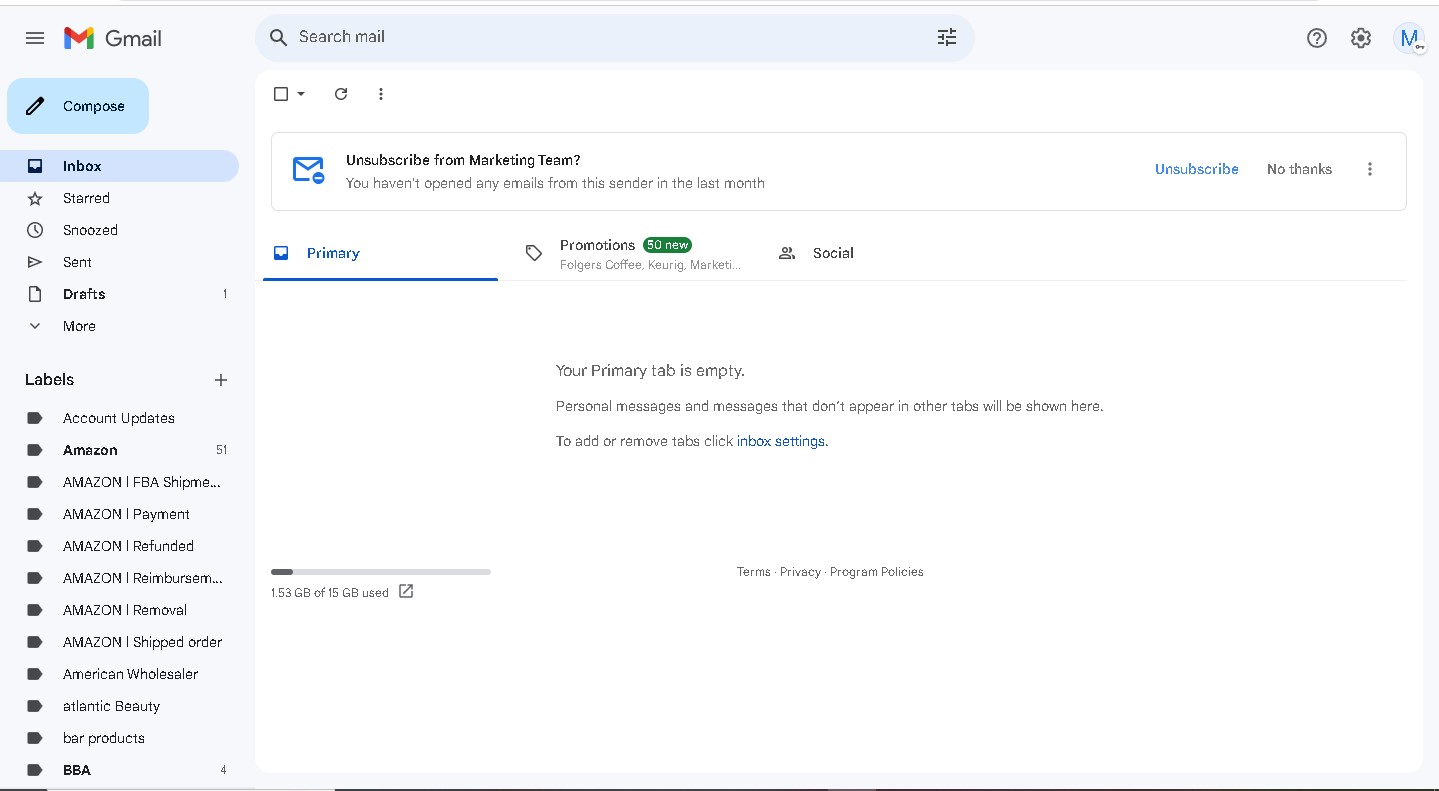1439x791 pixels.
Task: Open the Inbox folder
Action: (x=119, y=166)
